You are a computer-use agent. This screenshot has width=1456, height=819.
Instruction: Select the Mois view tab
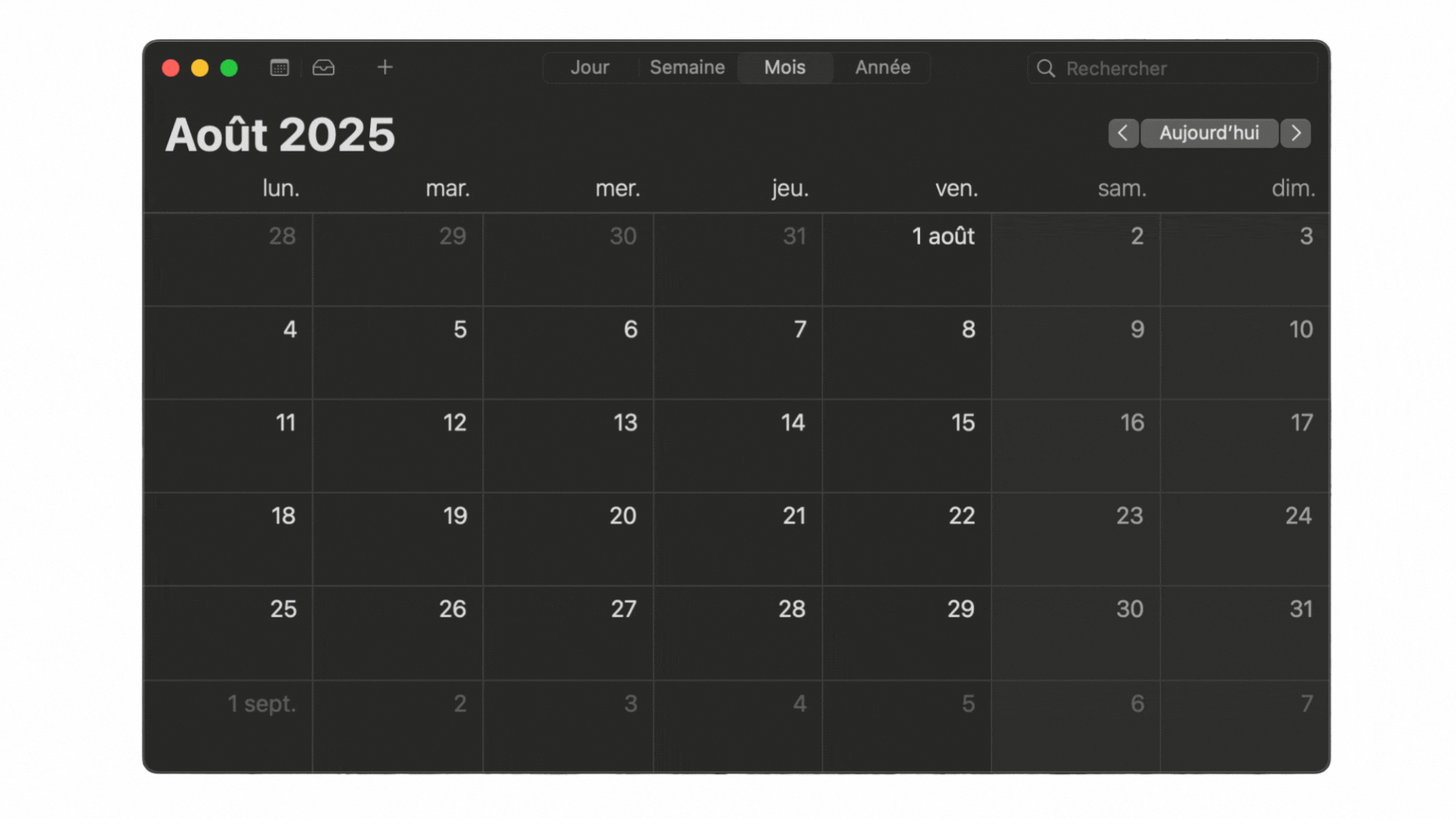tap(784, 68)
